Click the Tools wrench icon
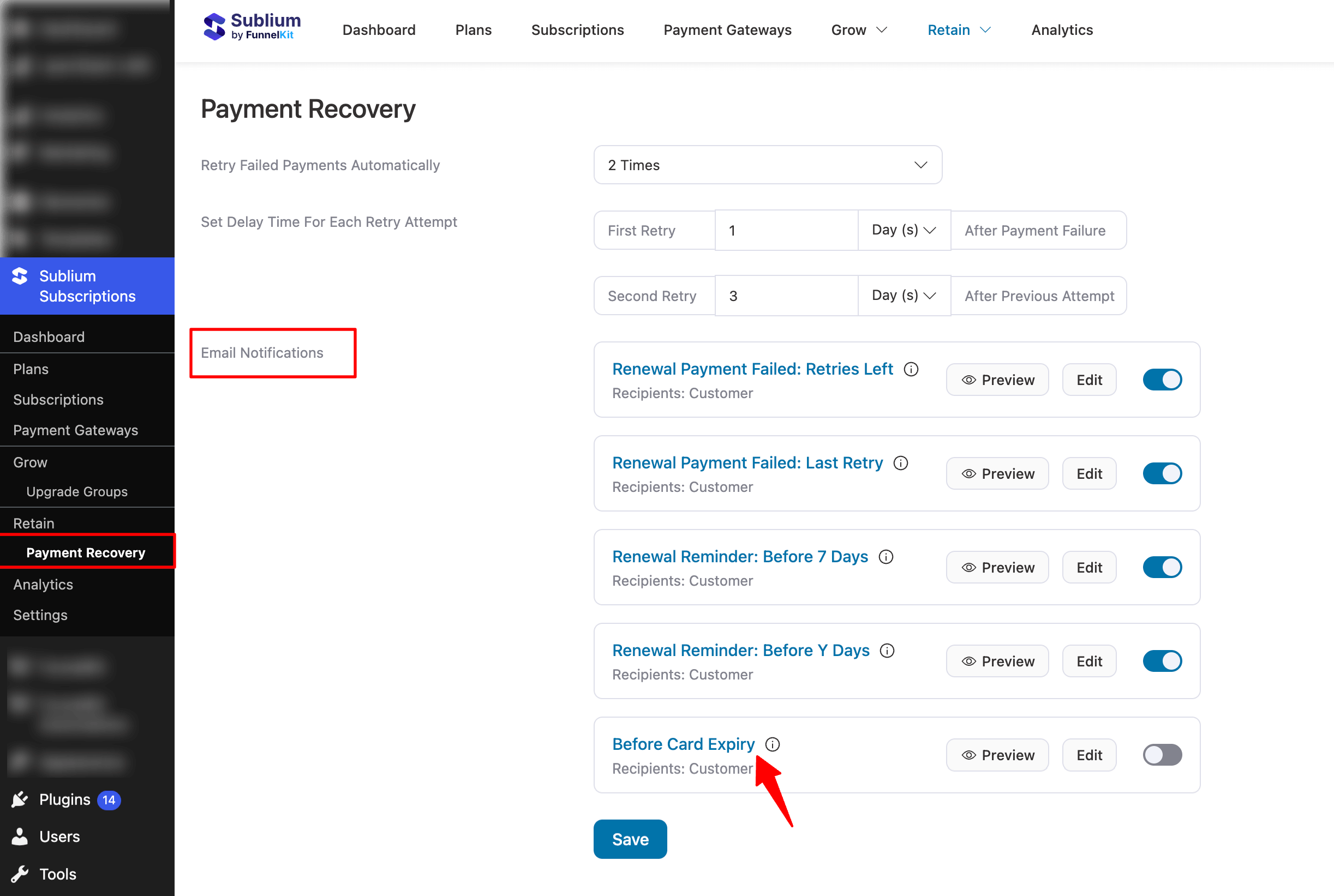This screenshot has height=896, width=1334. (x=20, y=873)
